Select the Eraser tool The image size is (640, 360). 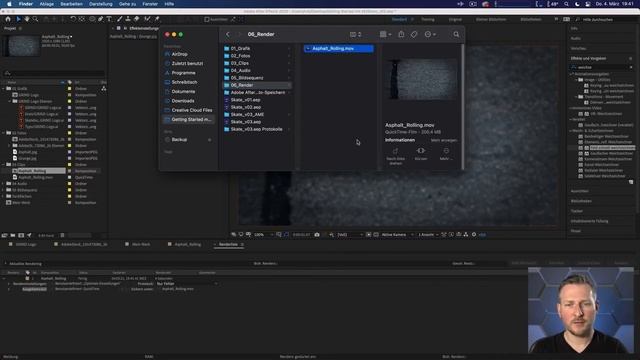click(137, 19)
